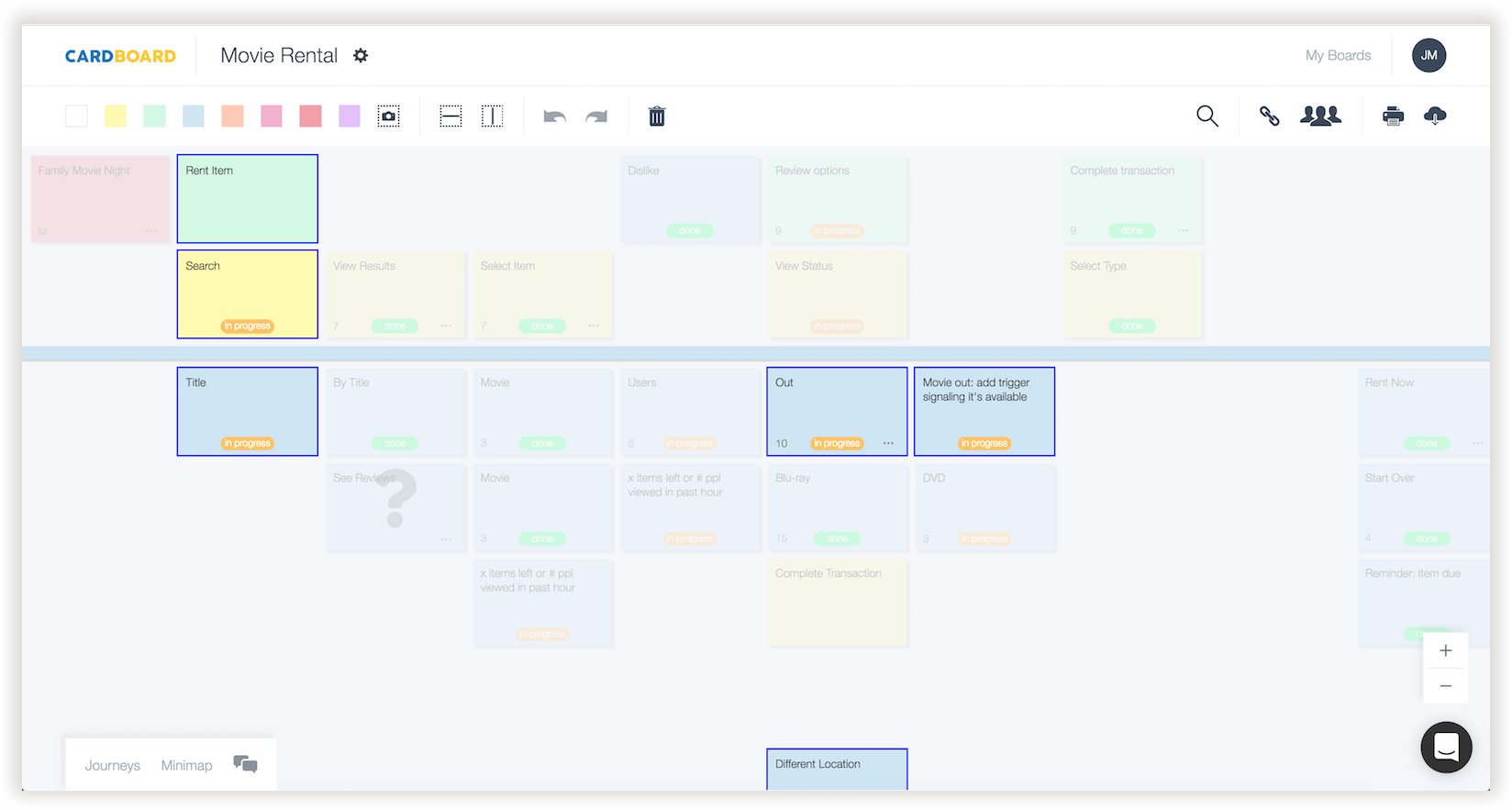Click the camera image card icon
This screenshot has width=1512, height=810.
[x=389, y=117]
